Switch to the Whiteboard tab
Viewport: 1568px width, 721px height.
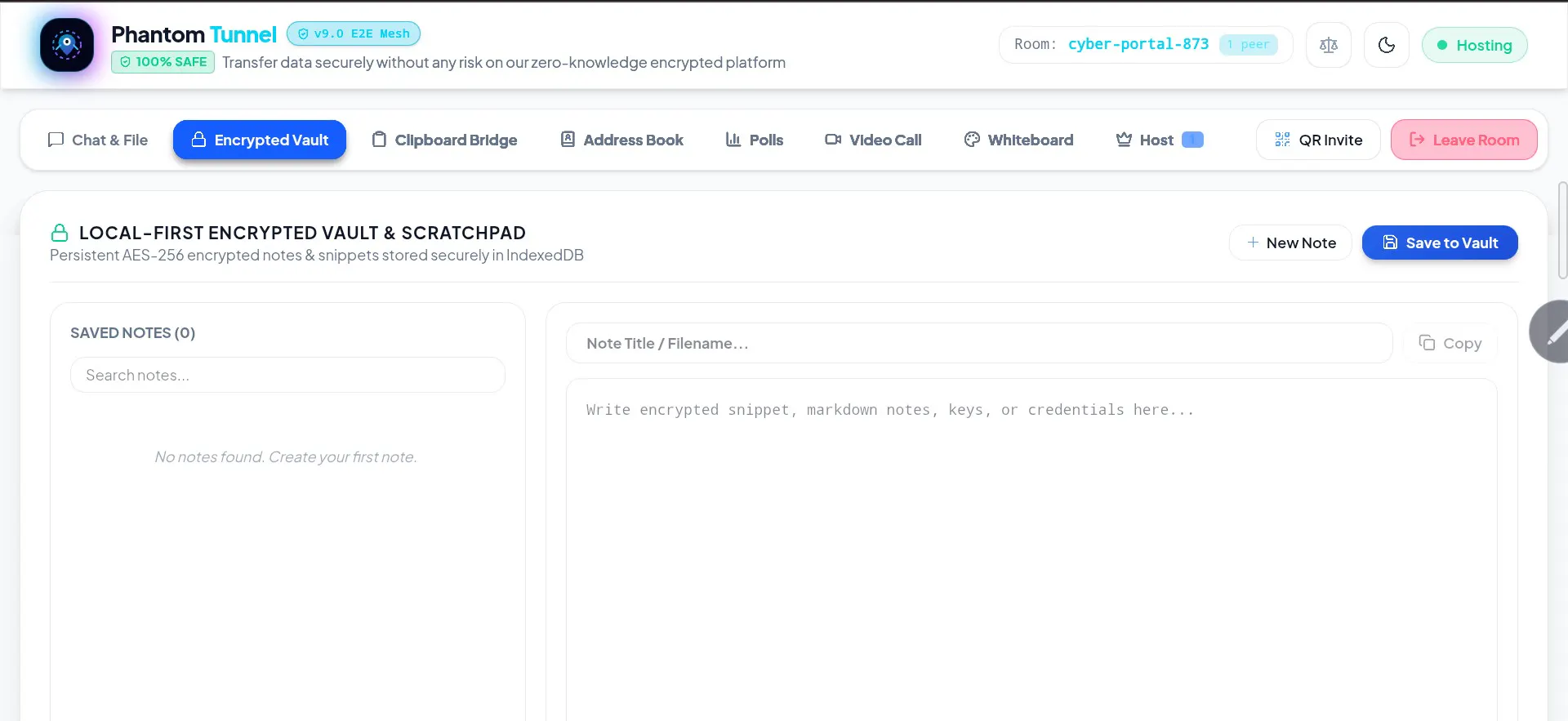coord(1018,140)
